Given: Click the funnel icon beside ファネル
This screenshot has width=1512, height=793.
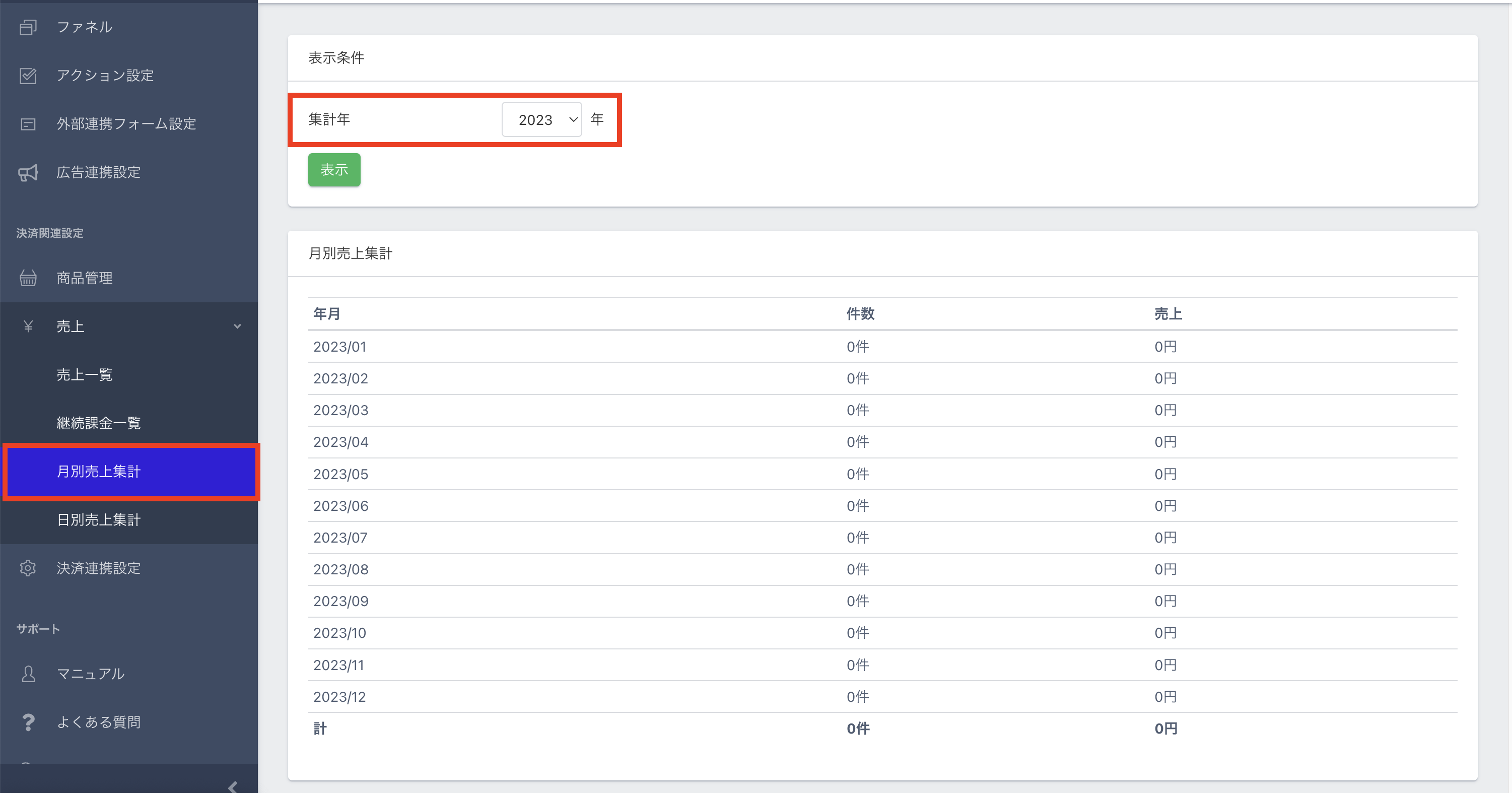Looking at the screenshot, I should click(x=28, y=27).
